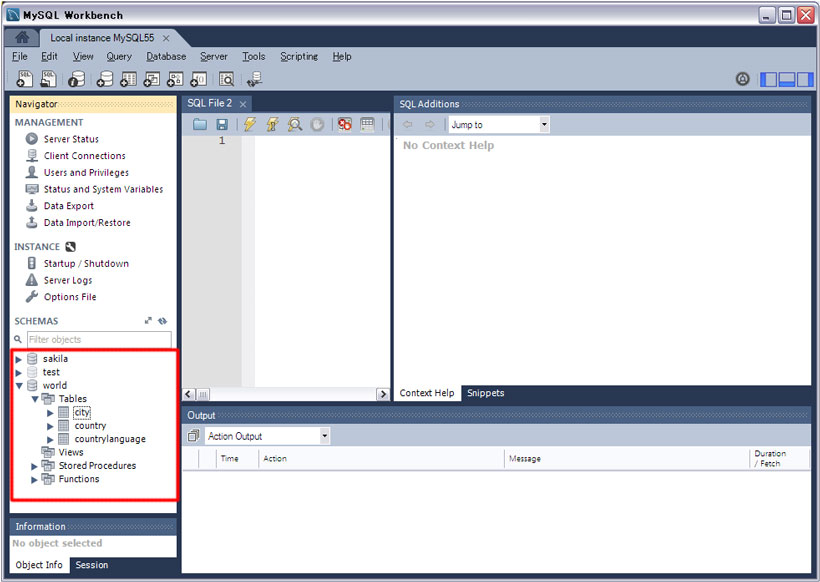Click the circular settings icon top right
The image size is (820, 582).
pyautogui.click(x=743, y=79)
